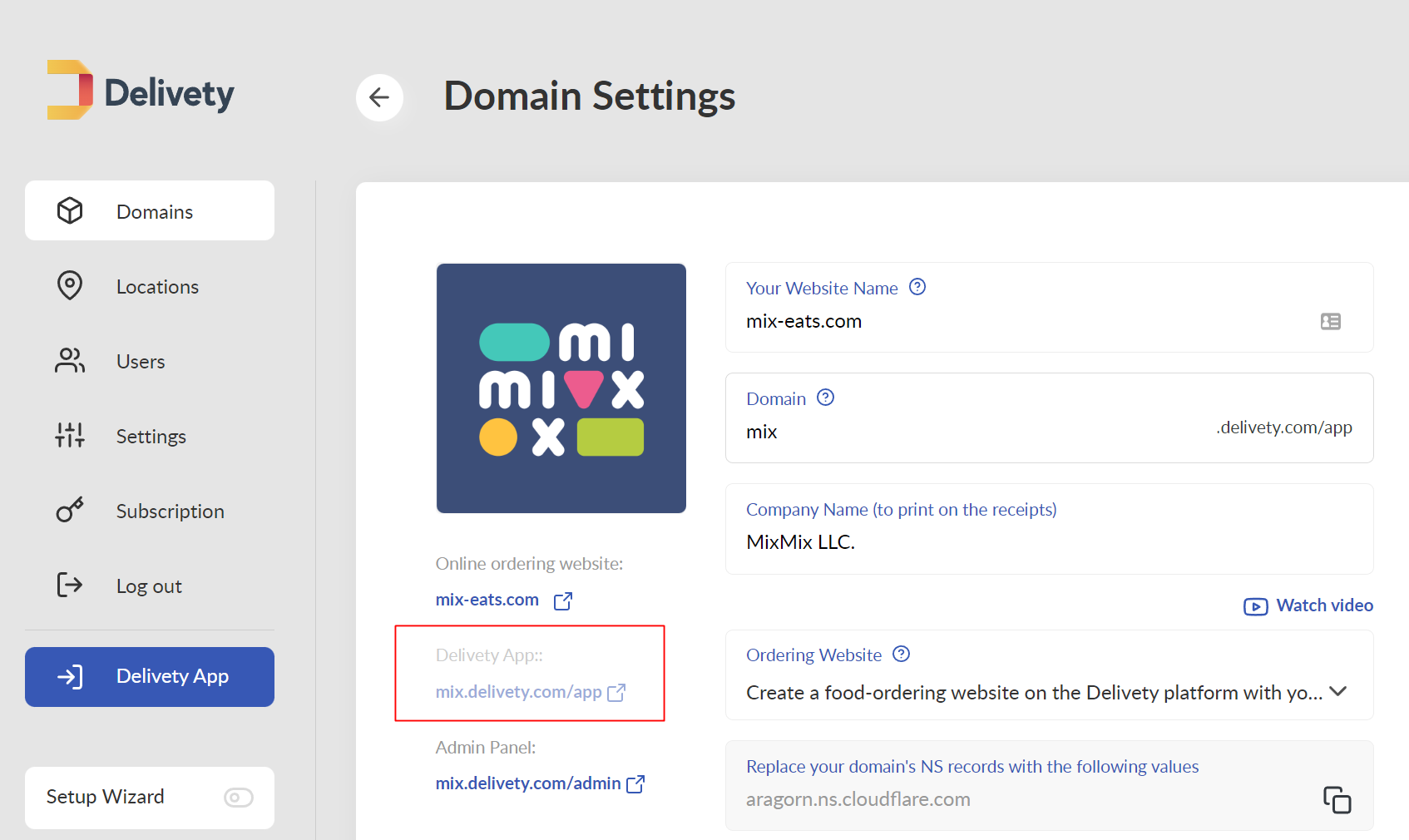Toggle the Setup Wizard switch

(238, 798)
